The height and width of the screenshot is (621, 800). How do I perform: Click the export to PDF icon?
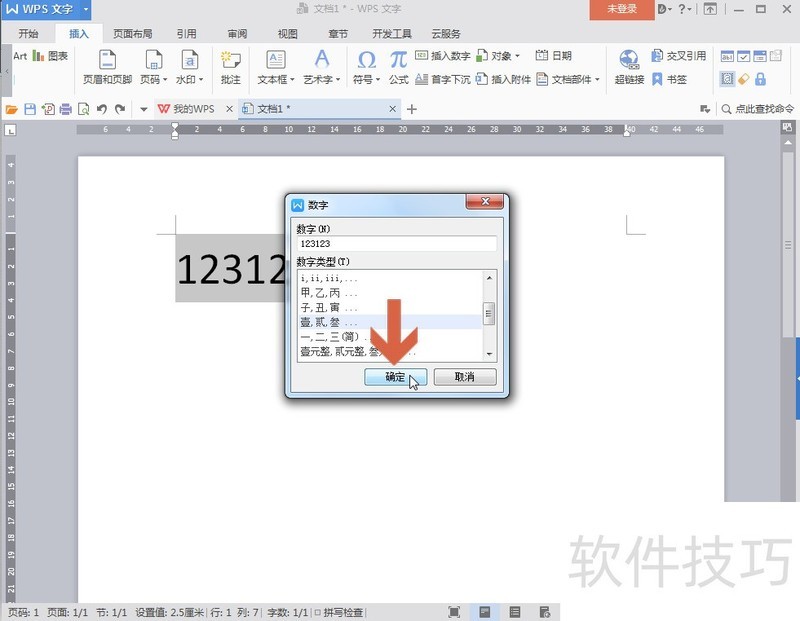pos(48,109)
